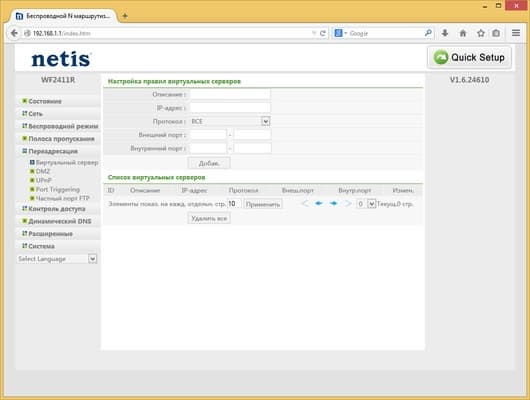The height and width of the screenshot is (400, 530).
Task: Go to browser home icon
Action: [463, 33]
